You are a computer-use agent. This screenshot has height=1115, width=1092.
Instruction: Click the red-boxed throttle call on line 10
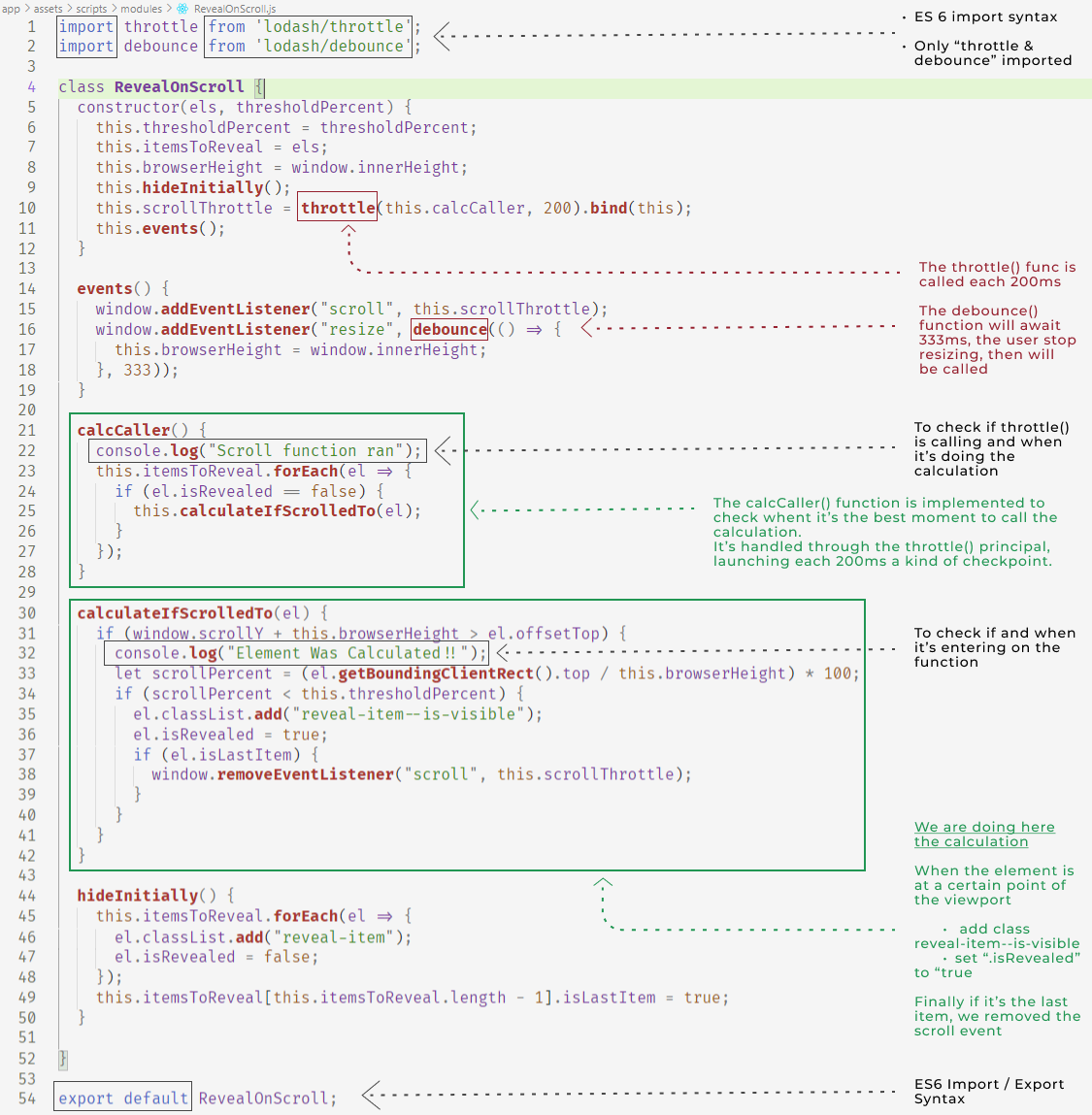(x=337, y=208)
